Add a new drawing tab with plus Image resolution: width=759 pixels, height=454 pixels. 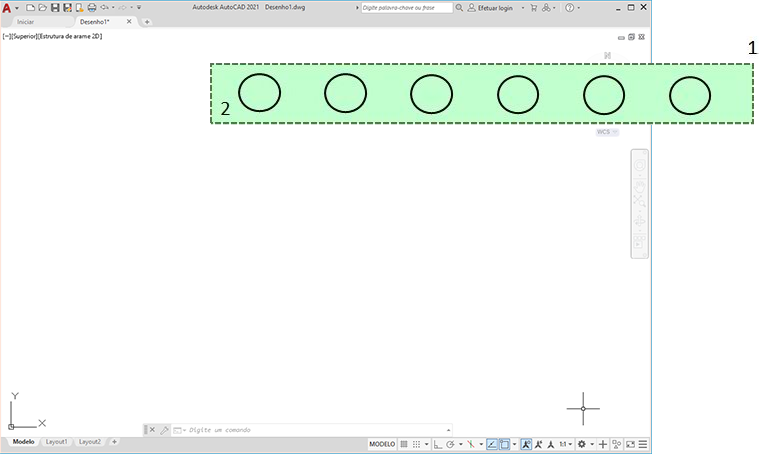click(x=147, y=22)
